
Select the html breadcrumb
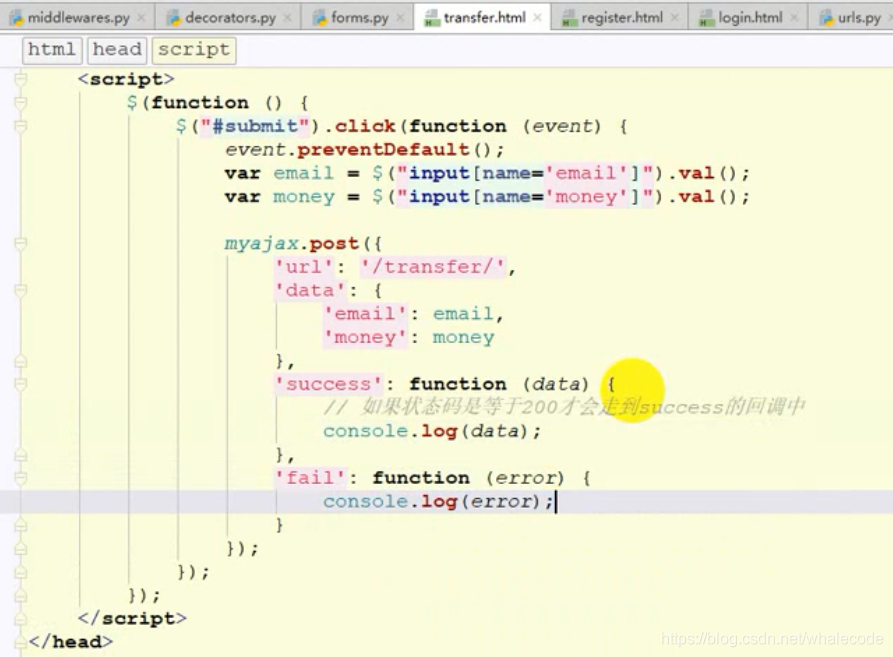click(52, 50)
